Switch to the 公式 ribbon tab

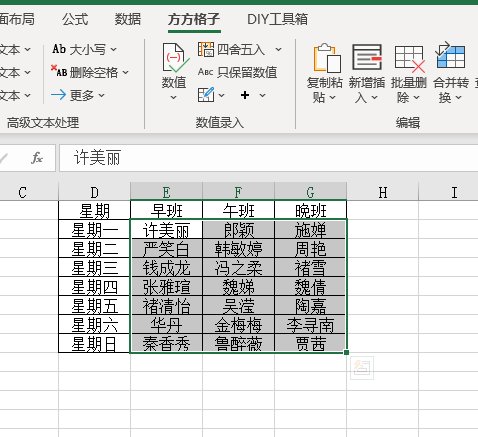(75, 19)
